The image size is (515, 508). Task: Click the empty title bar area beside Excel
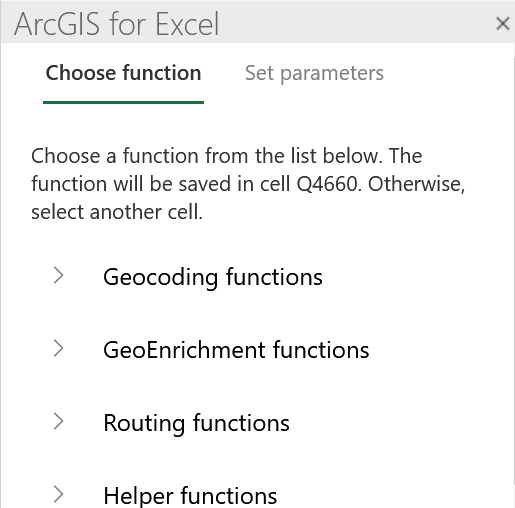(357, 23)
